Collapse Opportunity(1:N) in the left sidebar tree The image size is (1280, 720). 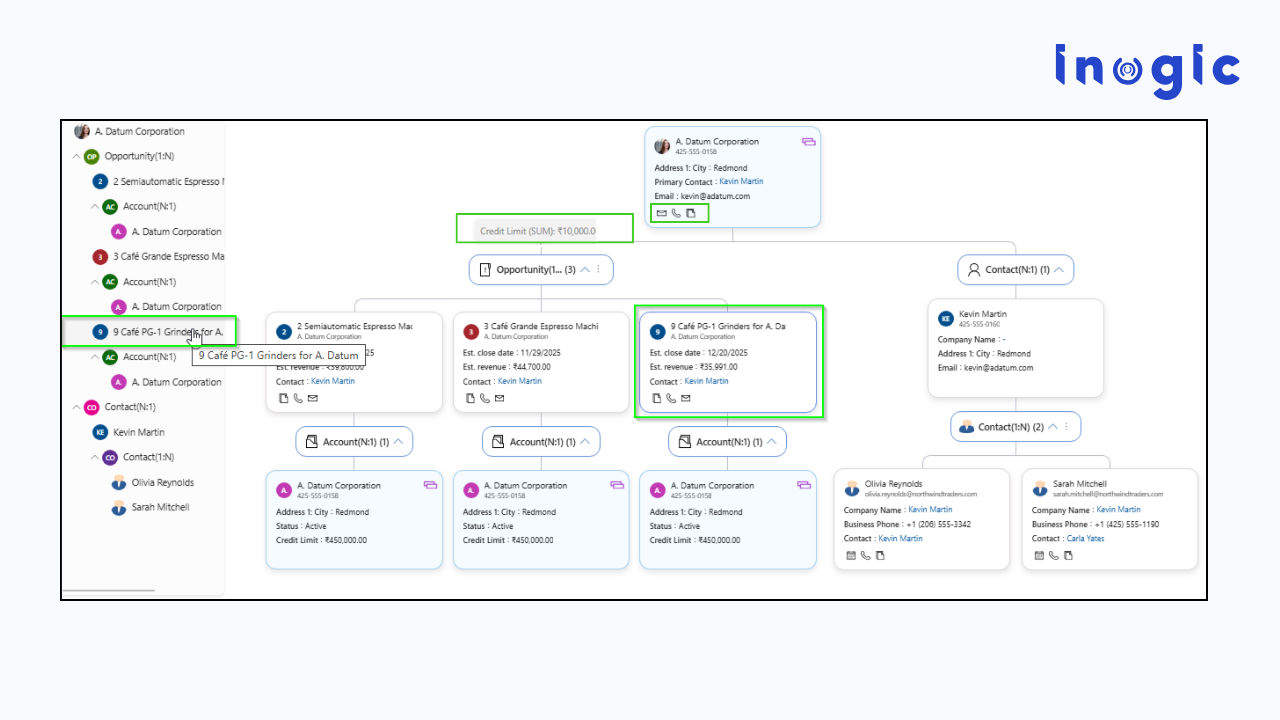click(x=76, y=156)
